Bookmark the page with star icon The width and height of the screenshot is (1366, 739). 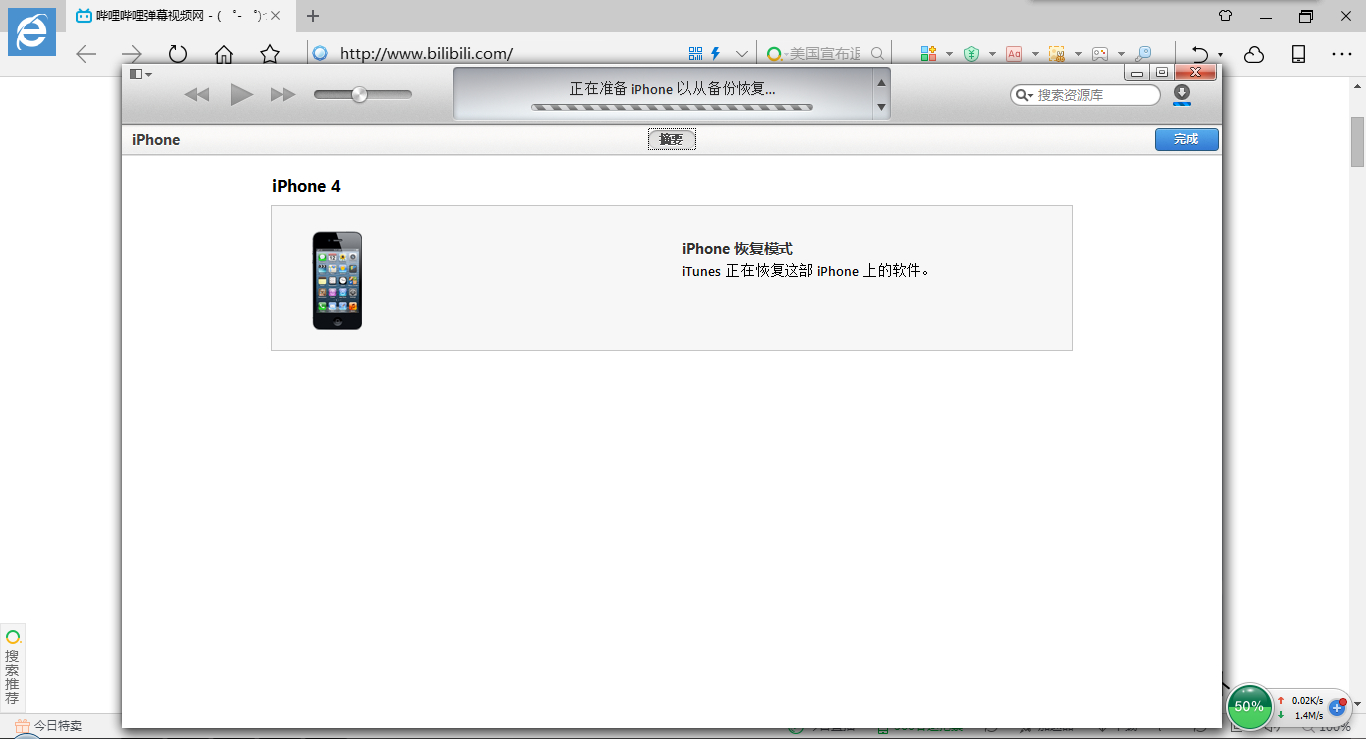click(270, 54)
